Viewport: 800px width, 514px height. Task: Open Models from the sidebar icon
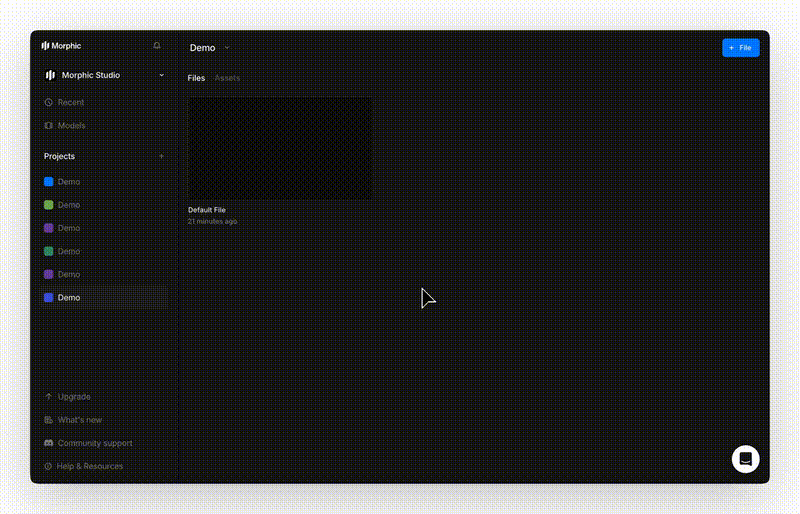point(49,126)
